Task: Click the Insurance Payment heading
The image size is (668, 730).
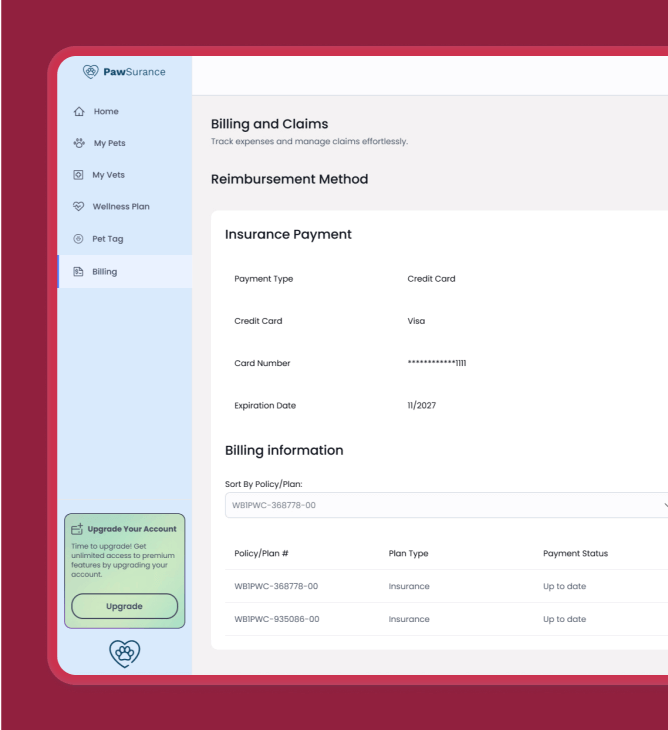Action: click(x=288, y=234)
